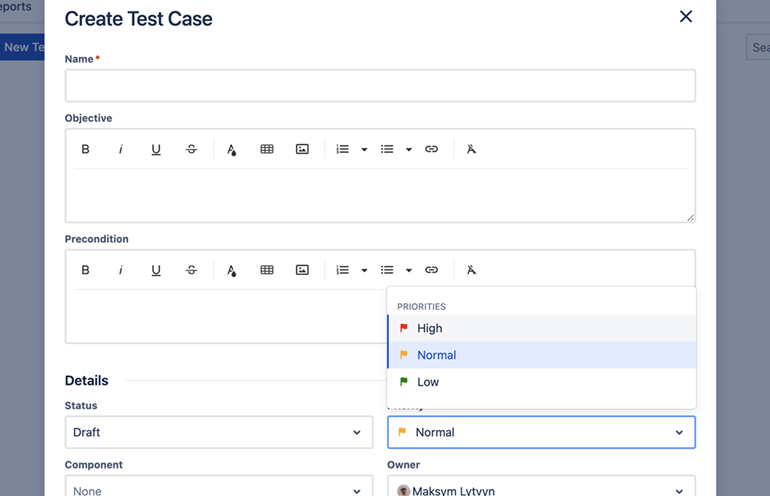770x496 pixels.
Task: Open numbered list options in Precondition editor
Action: pos(364,270)
